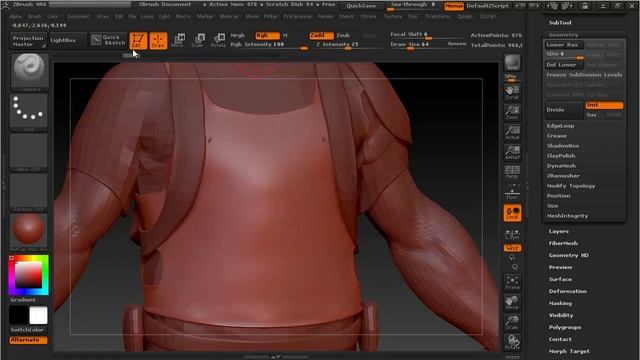640x360 pixels.
Task: Toggle the Rgb paint mode button
Action: [x=267, y=36]
